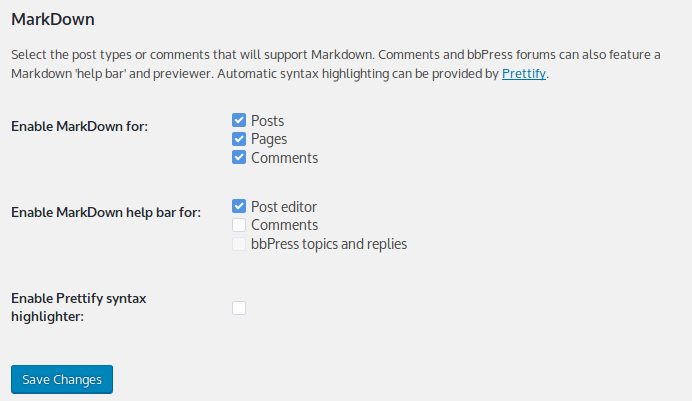Image resolution: width=692 pixels, height=401 pixels.
Task: Click the "Posts" label text
Action: 268,121
